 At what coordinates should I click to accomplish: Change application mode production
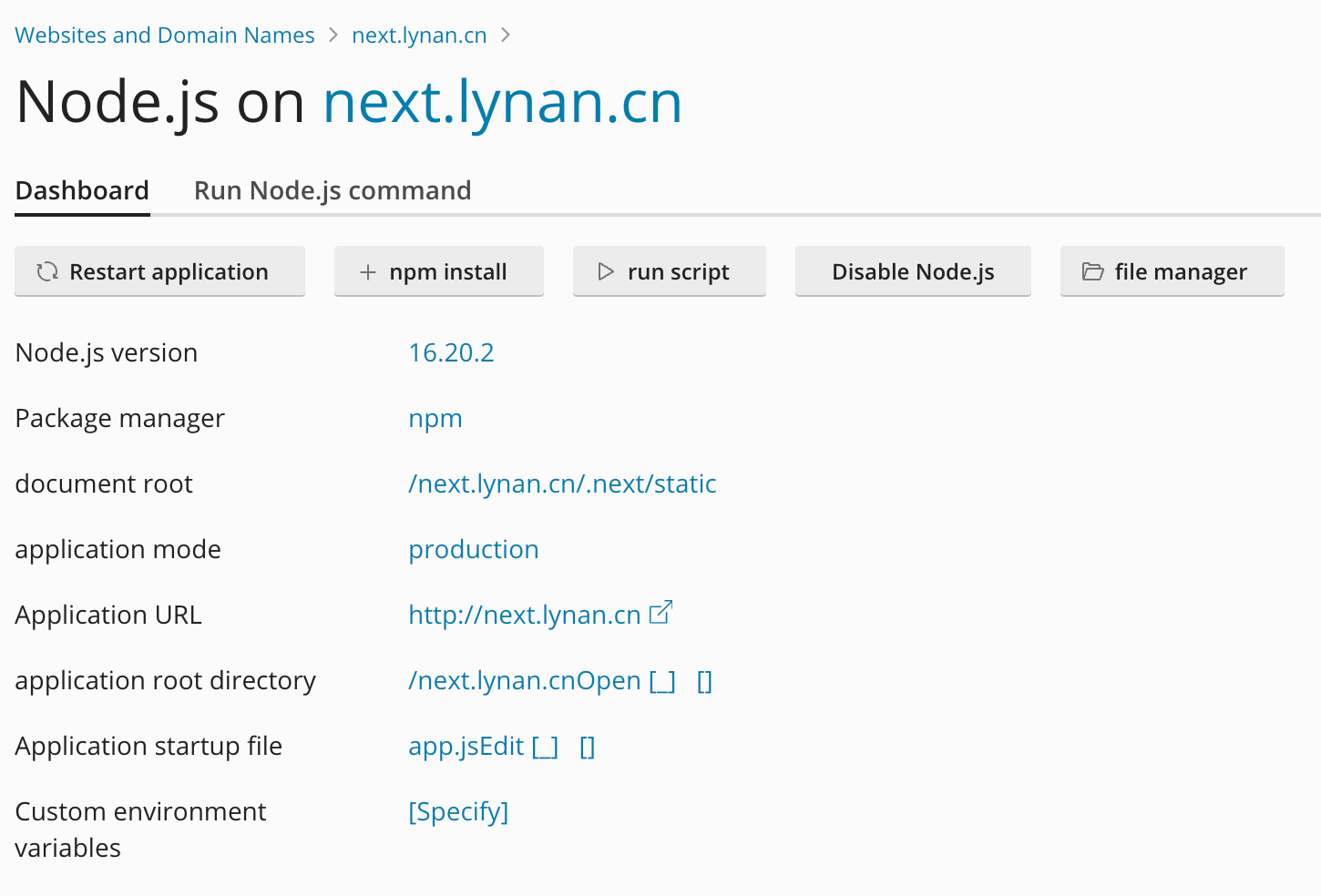point(474,550)
